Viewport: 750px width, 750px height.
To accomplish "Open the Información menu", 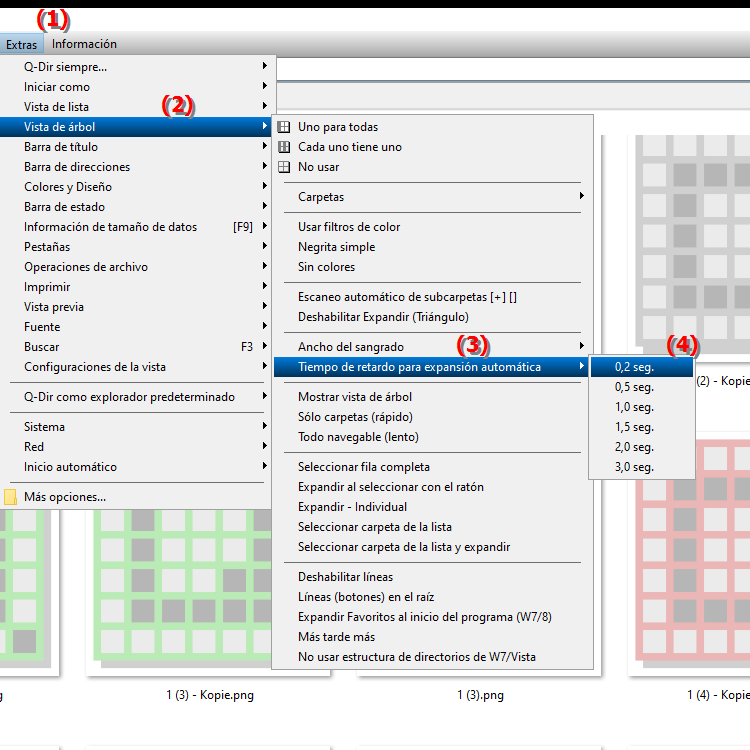I will pyautogui.click(x=84, y=44).
